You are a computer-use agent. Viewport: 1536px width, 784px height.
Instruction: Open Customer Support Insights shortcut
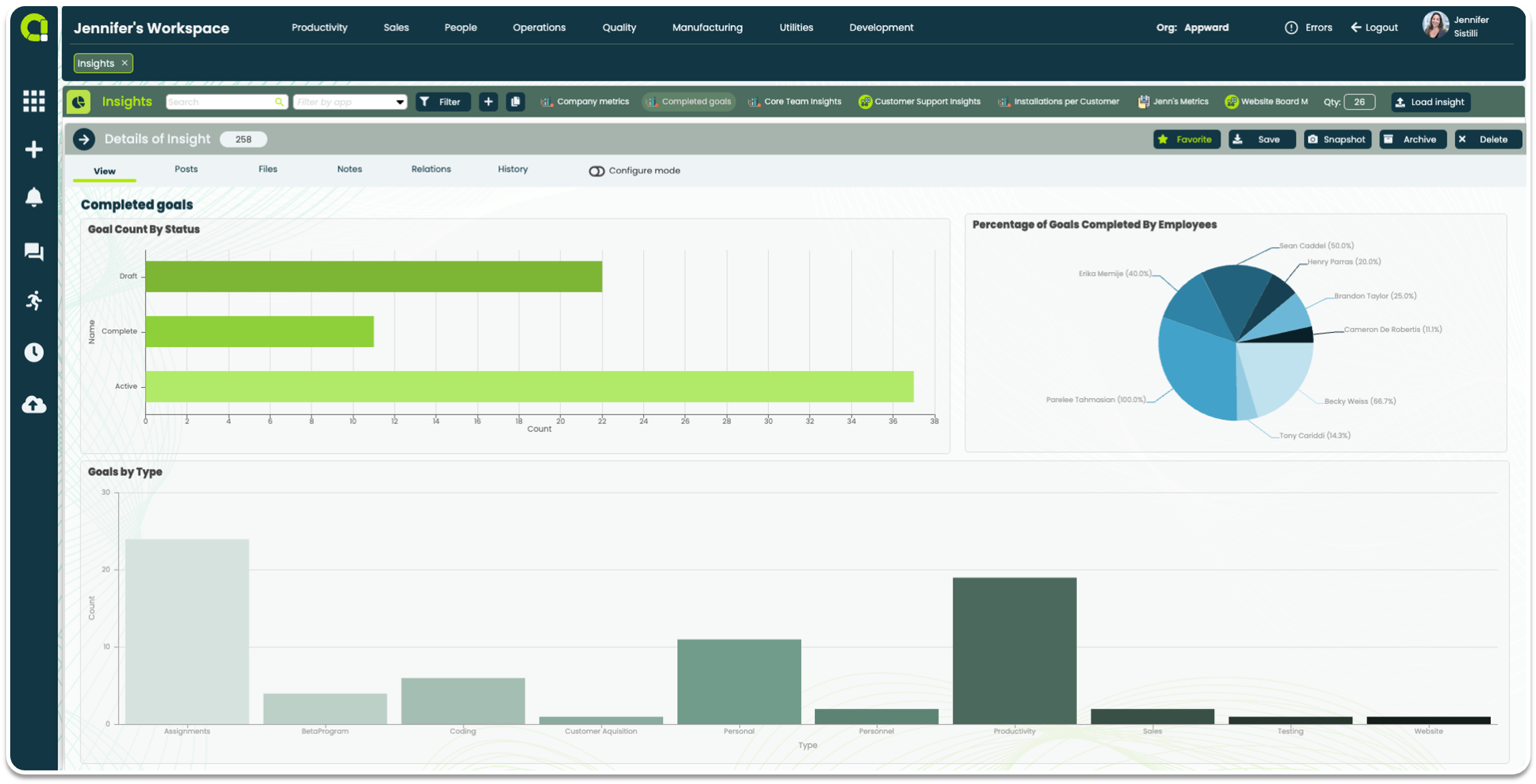pyautogui.click(x=919, y=102)
